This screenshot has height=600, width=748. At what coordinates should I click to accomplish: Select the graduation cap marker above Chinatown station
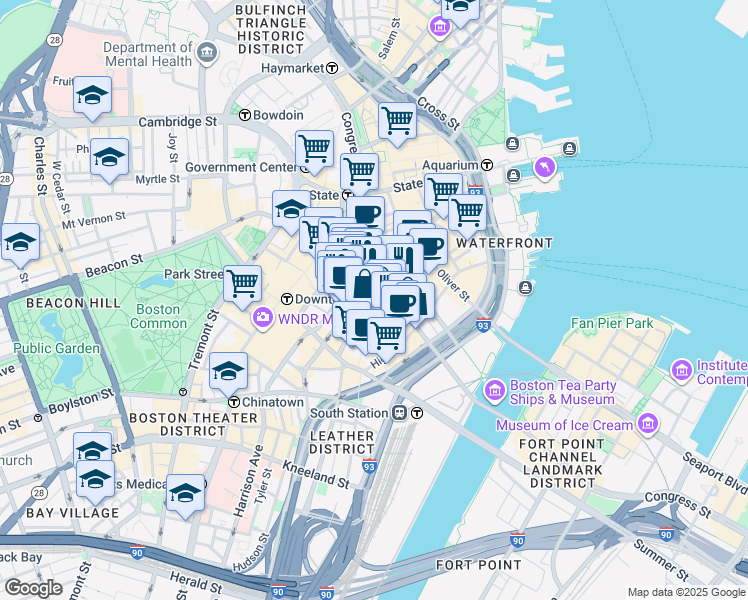[229, 370]
